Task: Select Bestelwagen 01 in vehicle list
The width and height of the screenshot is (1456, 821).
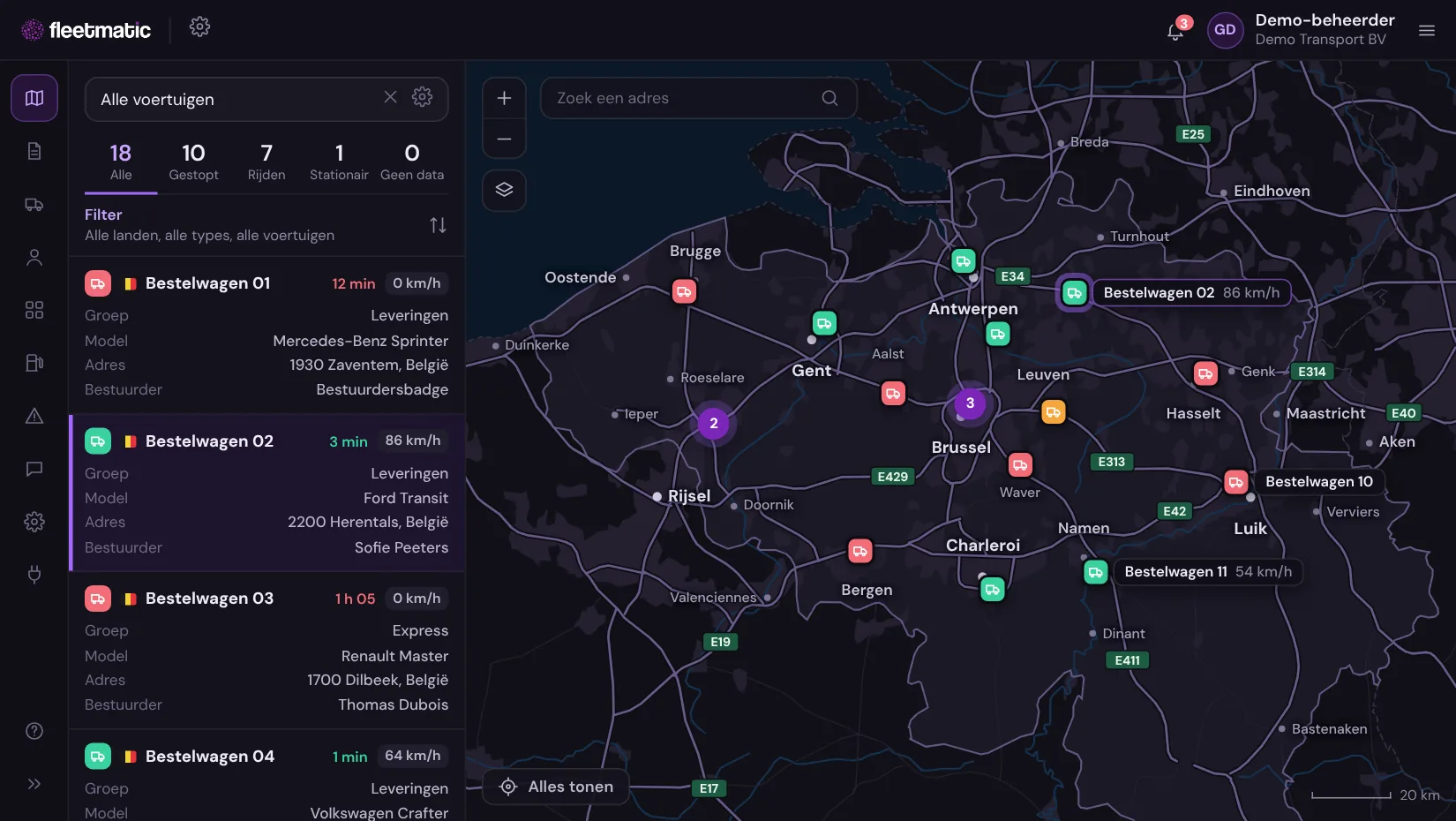Action: pos(266,335)
